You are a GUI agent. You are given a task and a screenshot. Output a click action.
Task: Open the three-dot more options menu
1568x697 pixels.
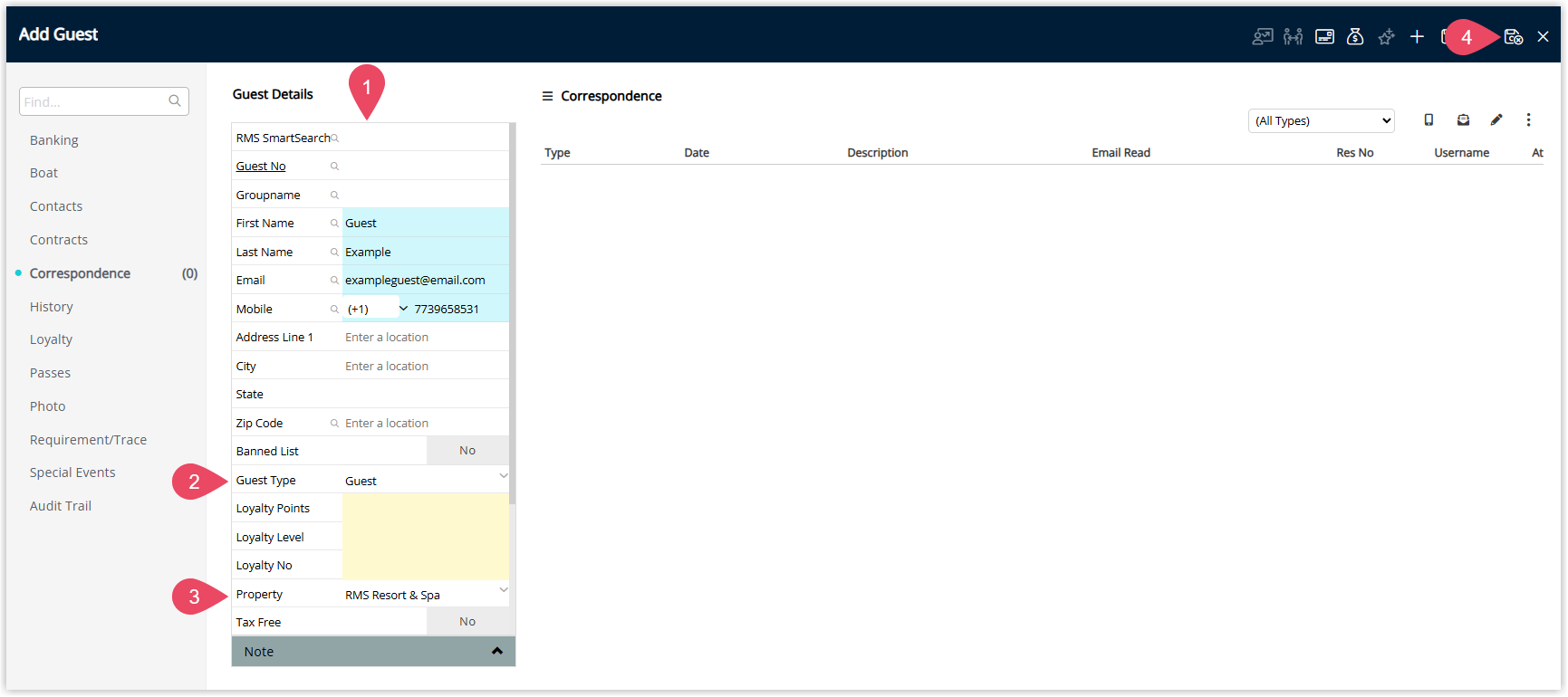(1528, 119)
